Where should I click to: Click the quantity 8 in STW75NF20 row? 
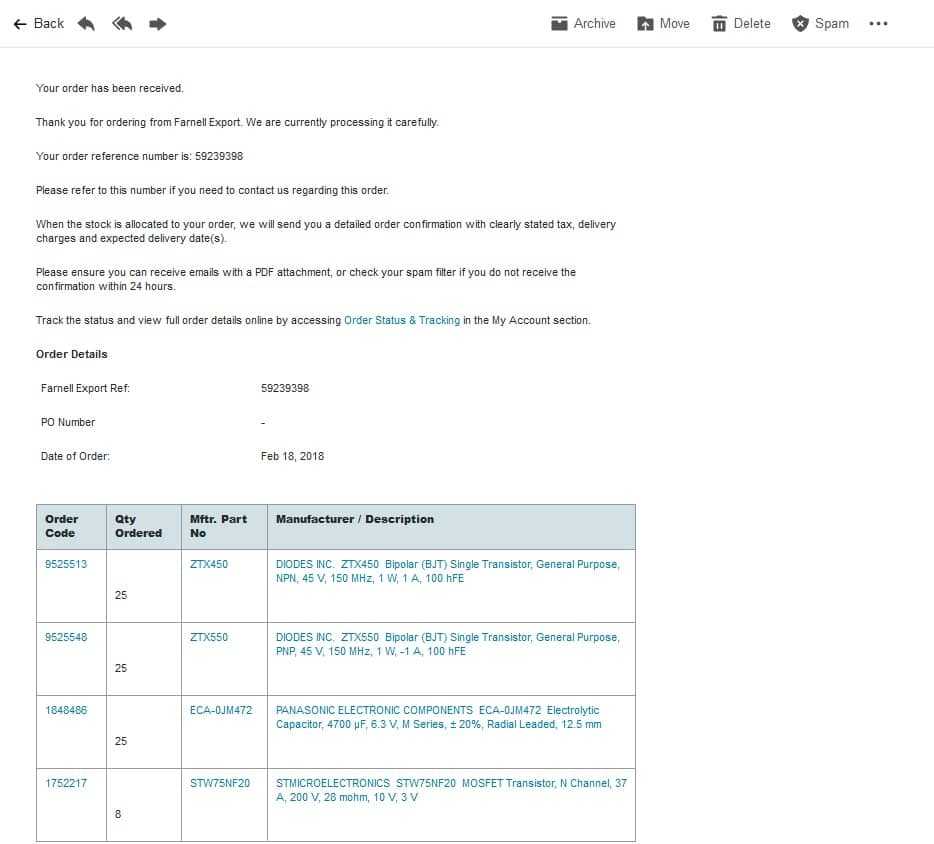[x=118, y=814]
